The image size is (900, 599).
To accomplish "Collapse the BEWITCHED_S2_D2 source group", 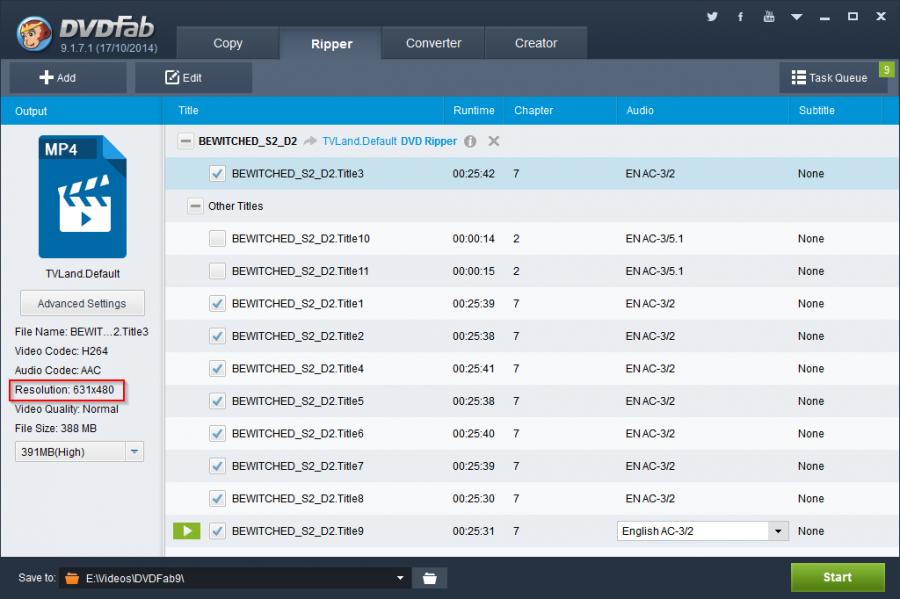I will tap(185, 141).
